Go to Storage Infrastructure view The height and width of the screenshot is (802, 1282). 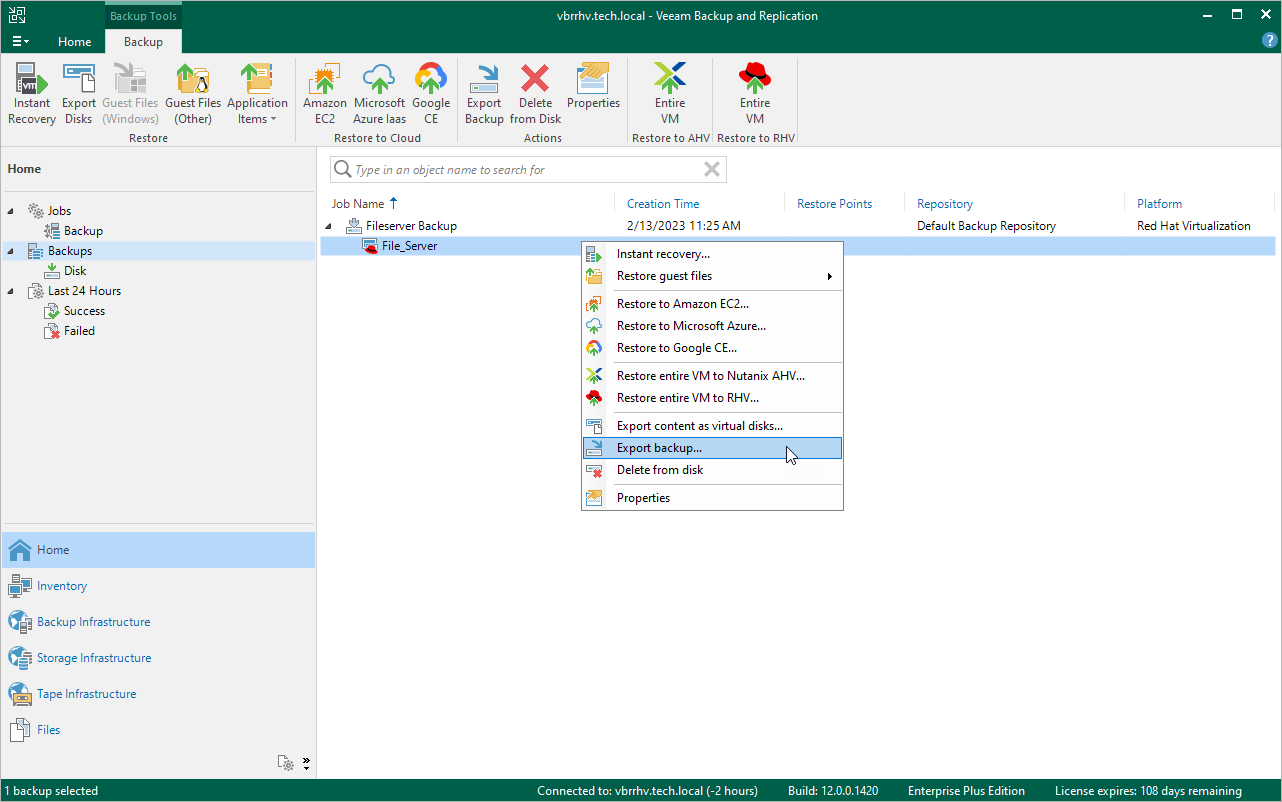pyautogui.click(x=158, y=658)
